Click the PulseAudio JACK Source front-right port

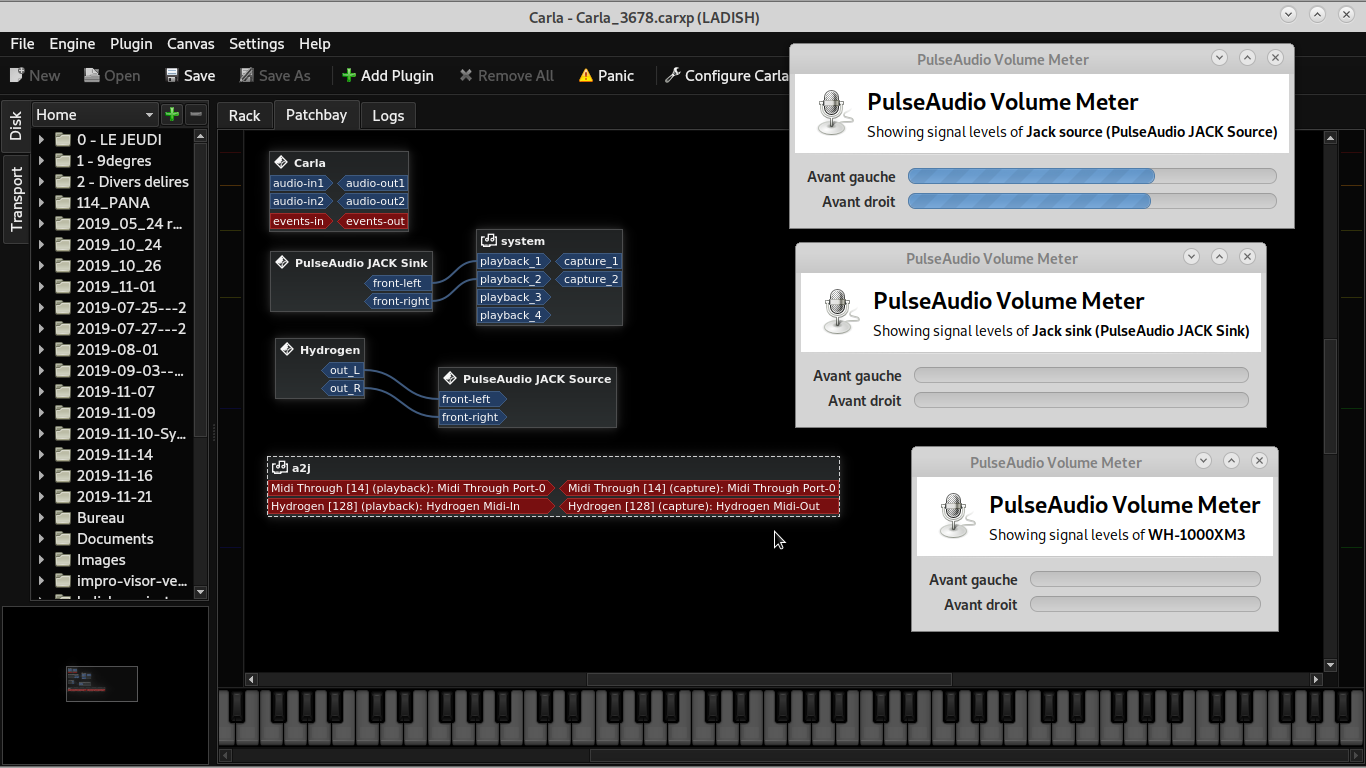(472, 417)
